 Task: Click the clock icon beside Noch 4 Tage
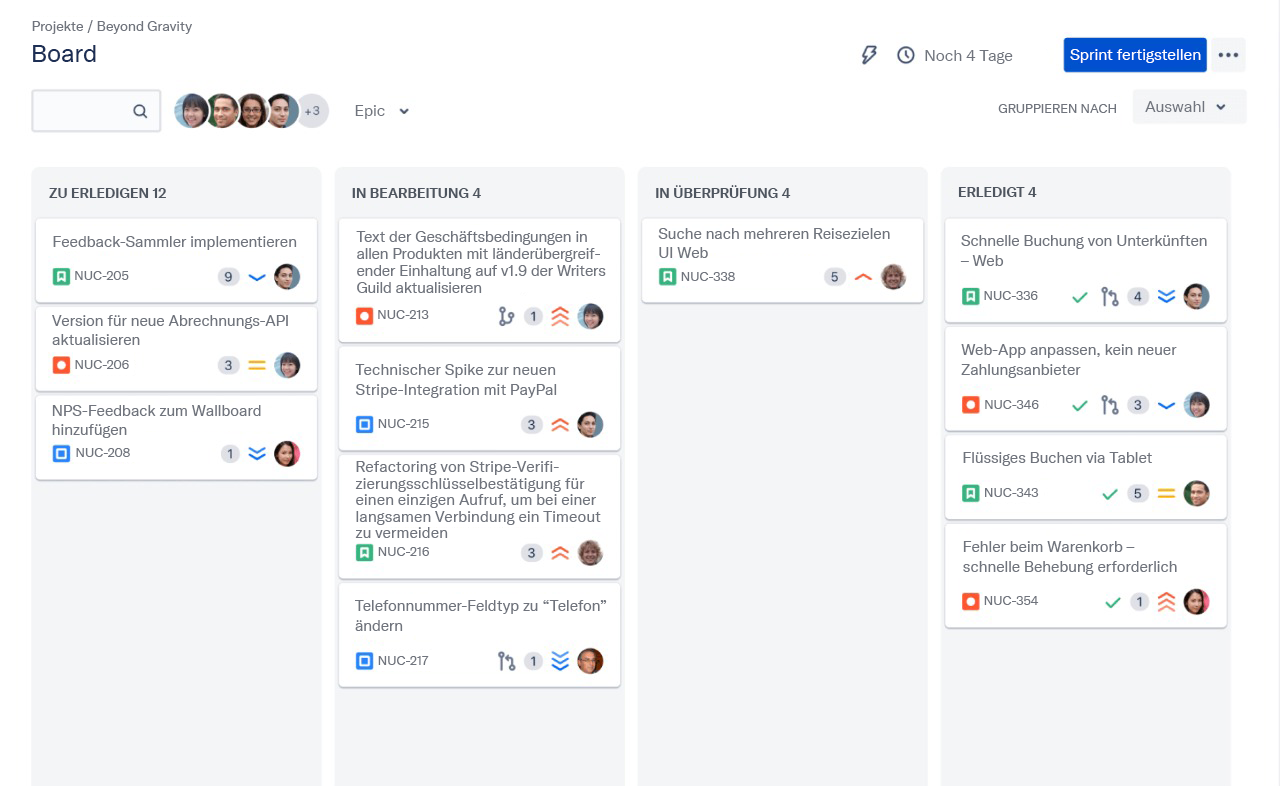point(906,55)
